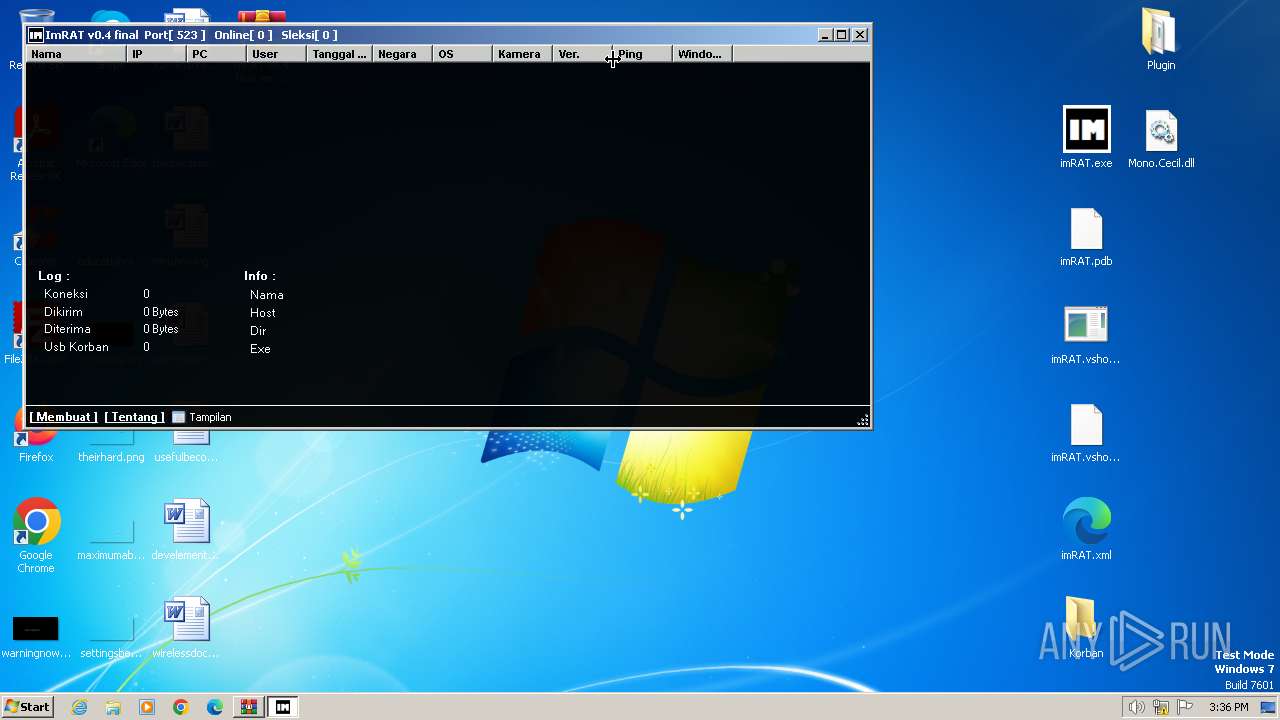Click the ImRAT title bar app icon
1280x720 pixels.
36,35
